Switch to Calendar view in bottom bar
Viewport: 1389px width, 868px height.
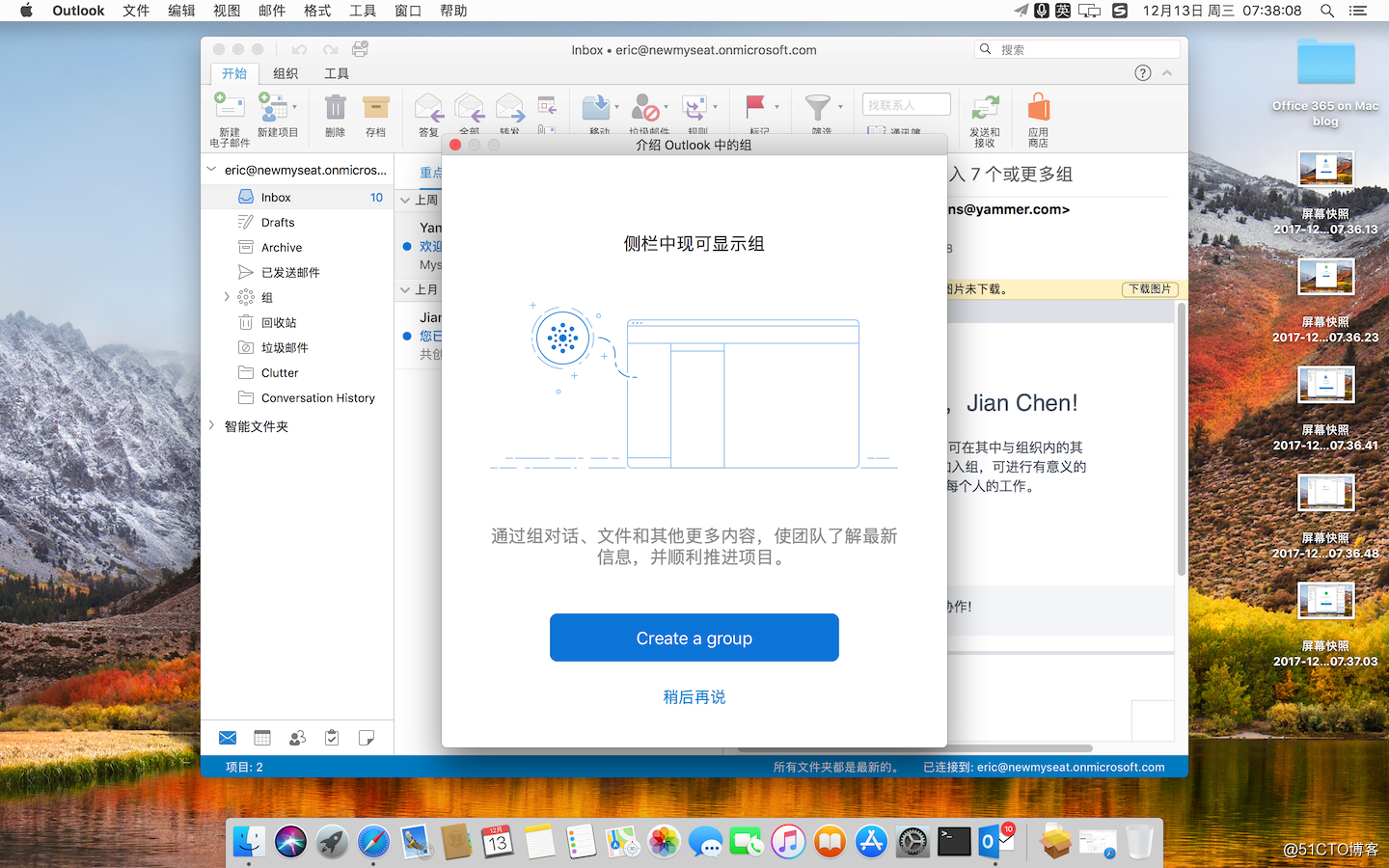pyautogui.click(x=262, y=738)
